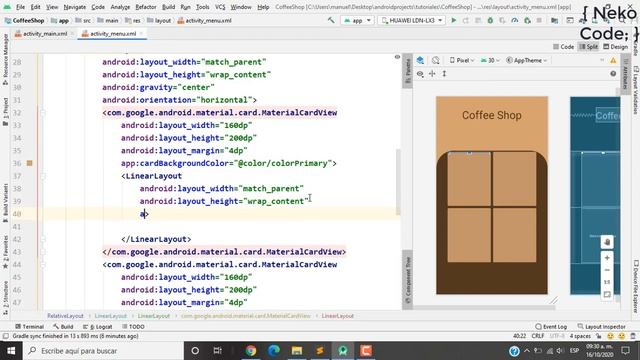Open the TODO tool window

(133, 327)
